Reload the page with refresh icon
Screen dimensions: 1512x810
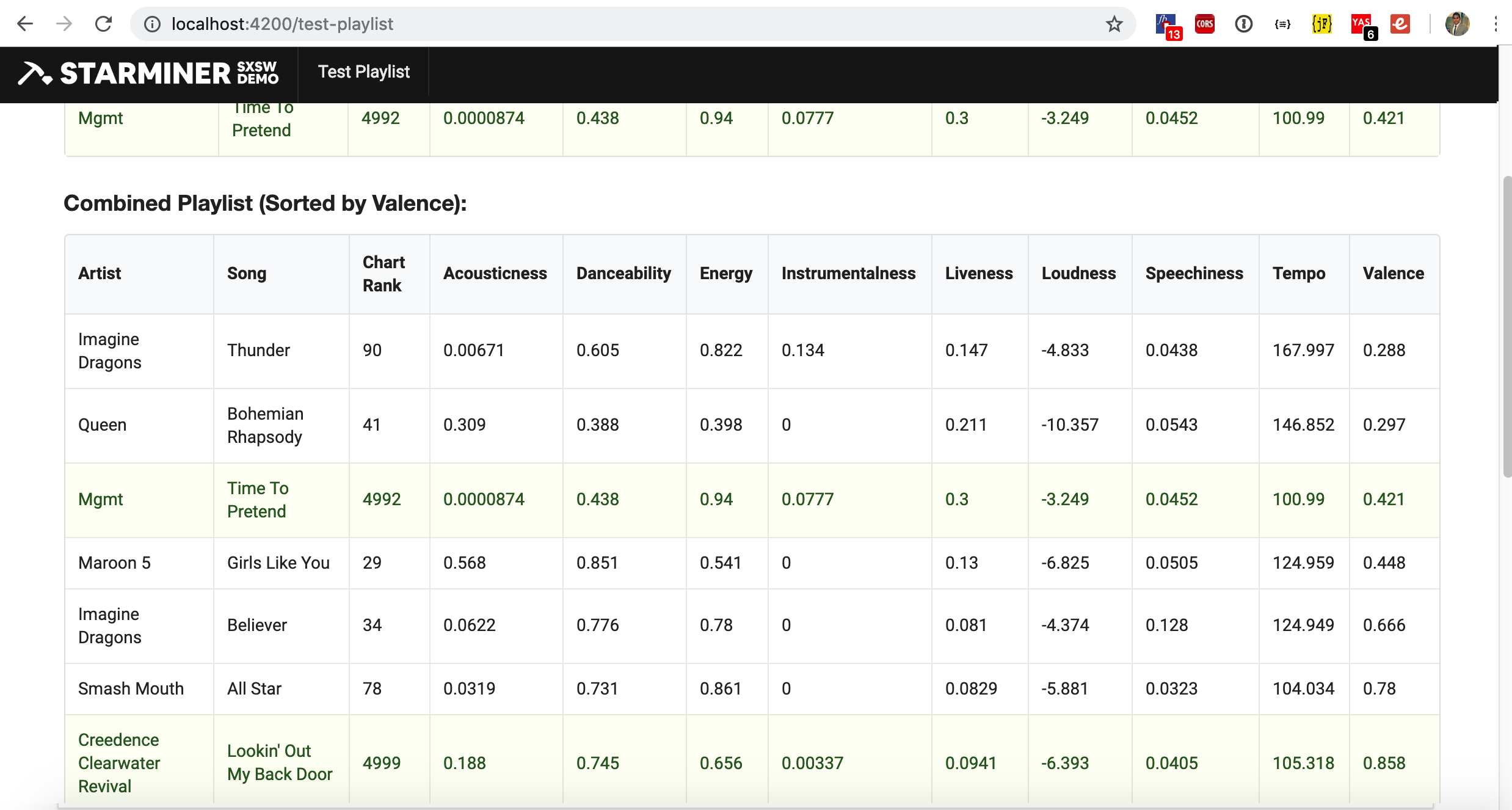click(104, 24)
